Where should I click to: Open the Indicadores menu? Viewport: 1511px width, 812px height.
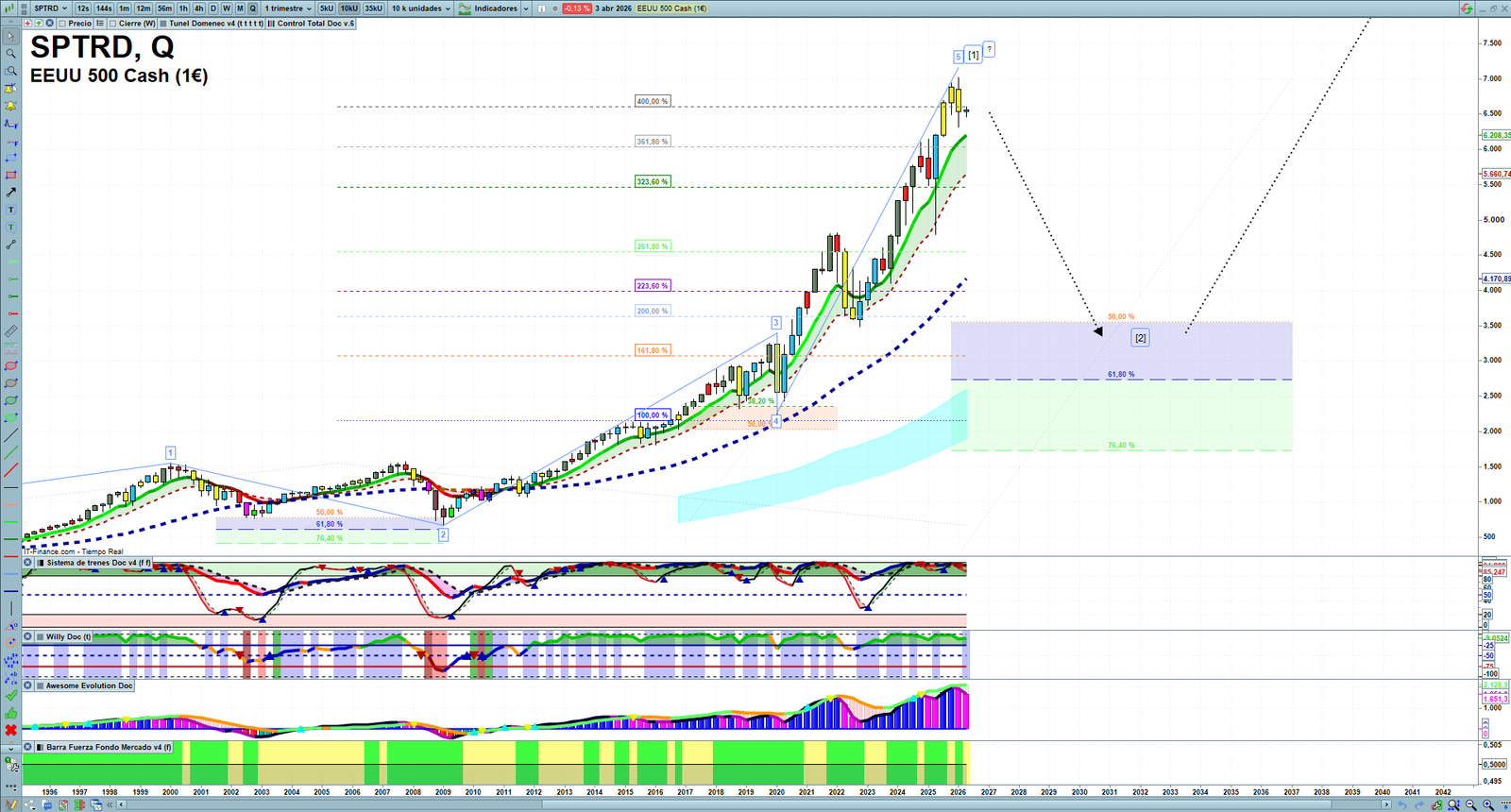(x=488, y=8)
